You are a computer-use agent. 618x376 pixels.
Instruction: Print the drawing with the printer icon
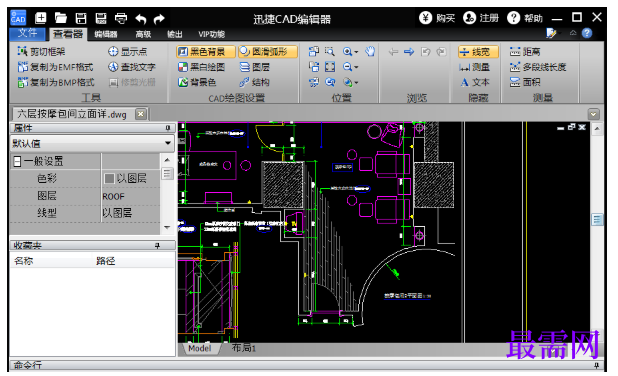[121, 18]
